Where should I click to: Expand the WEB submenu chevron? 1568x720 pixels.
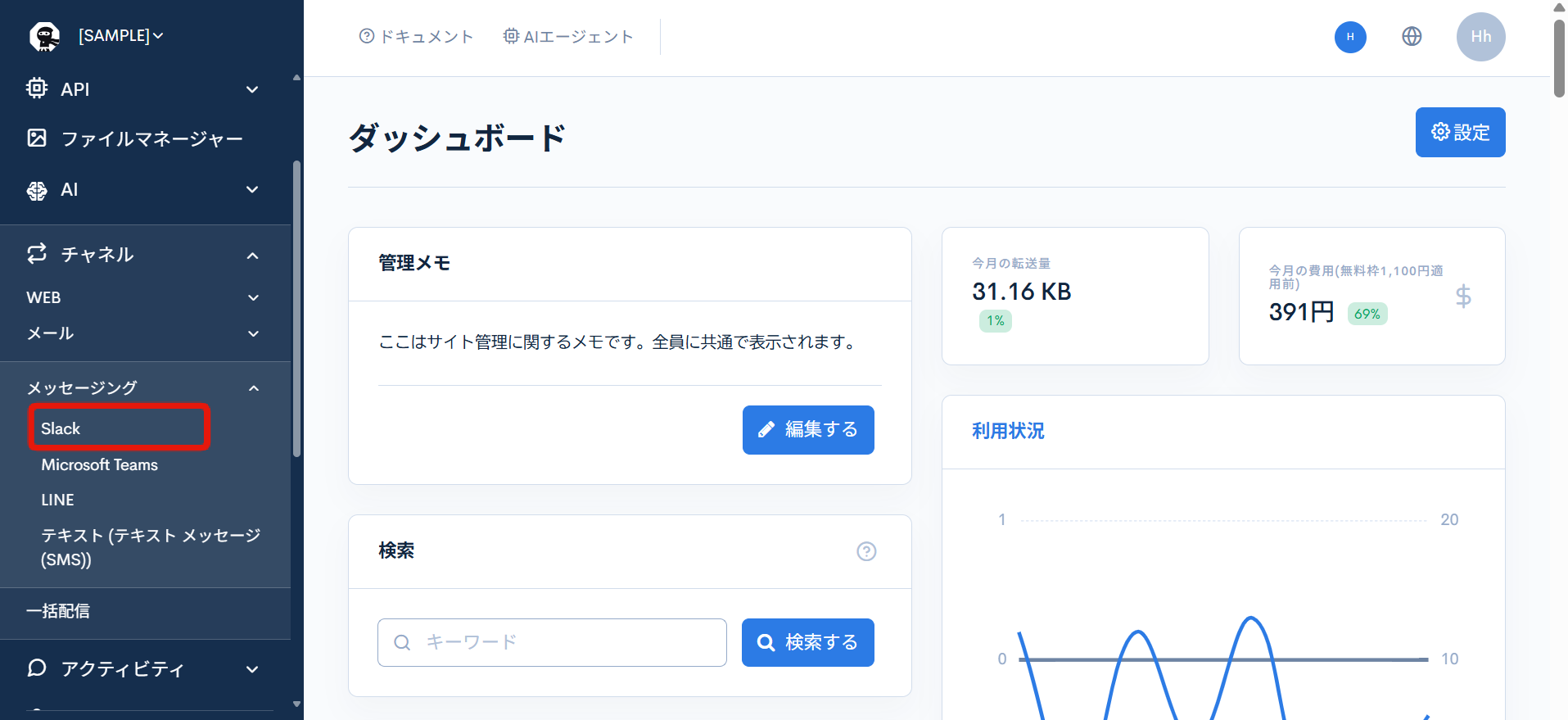point(254,298)
